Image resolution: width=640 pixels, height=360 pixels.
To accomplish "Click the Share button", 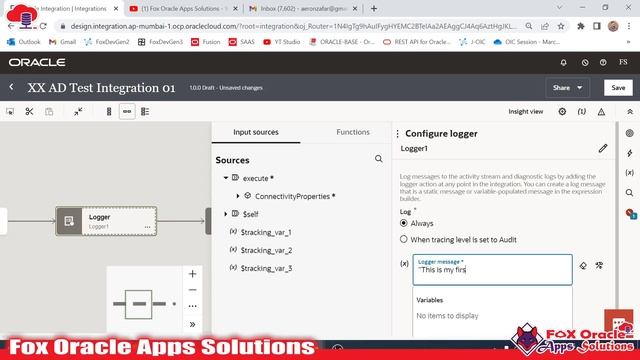I will pyautogui.click(x=561, y=88).
